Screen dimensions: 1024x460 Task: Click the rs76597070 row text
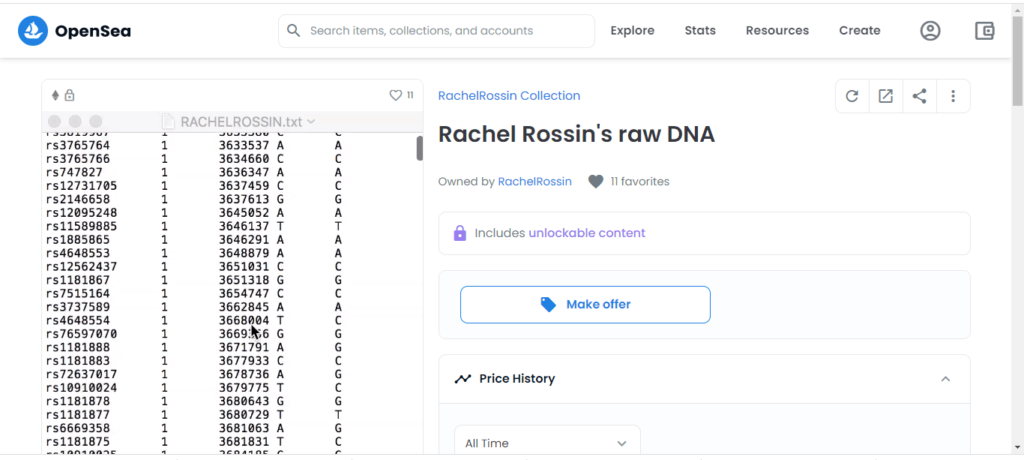82,334
